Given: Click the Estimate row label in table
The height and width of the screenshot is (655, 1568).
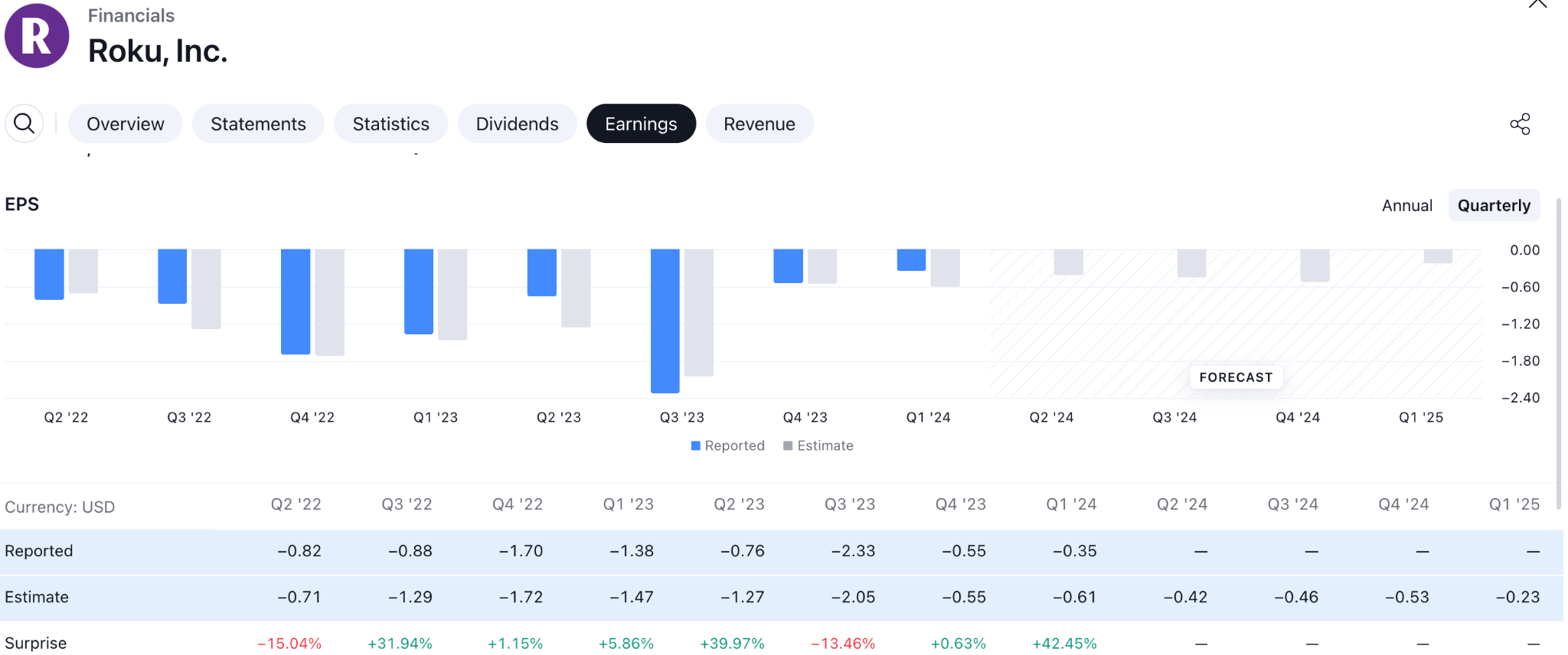Looking at the screenshot, I should point(37,597).
